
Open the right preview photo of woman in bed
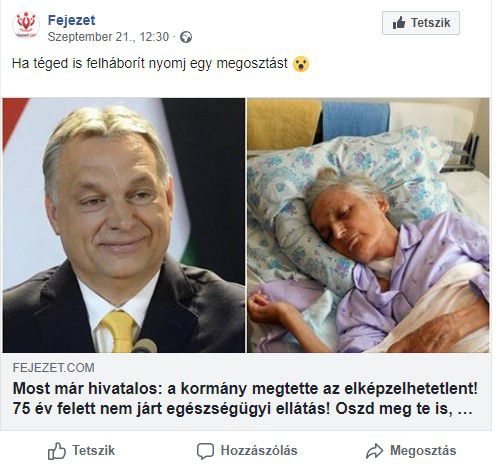(368, 225)
